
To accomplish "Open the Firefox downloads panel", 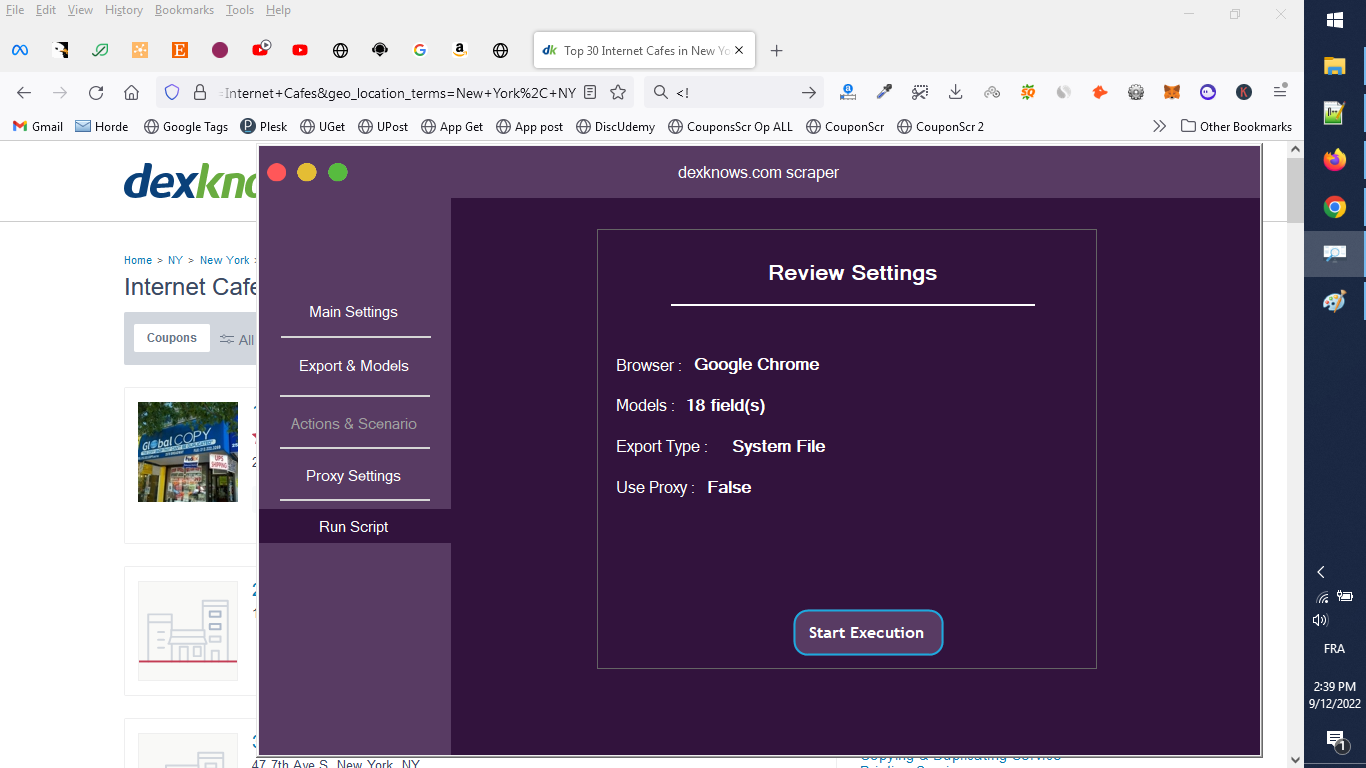I will pyautogui.click(x=956, y=93).
